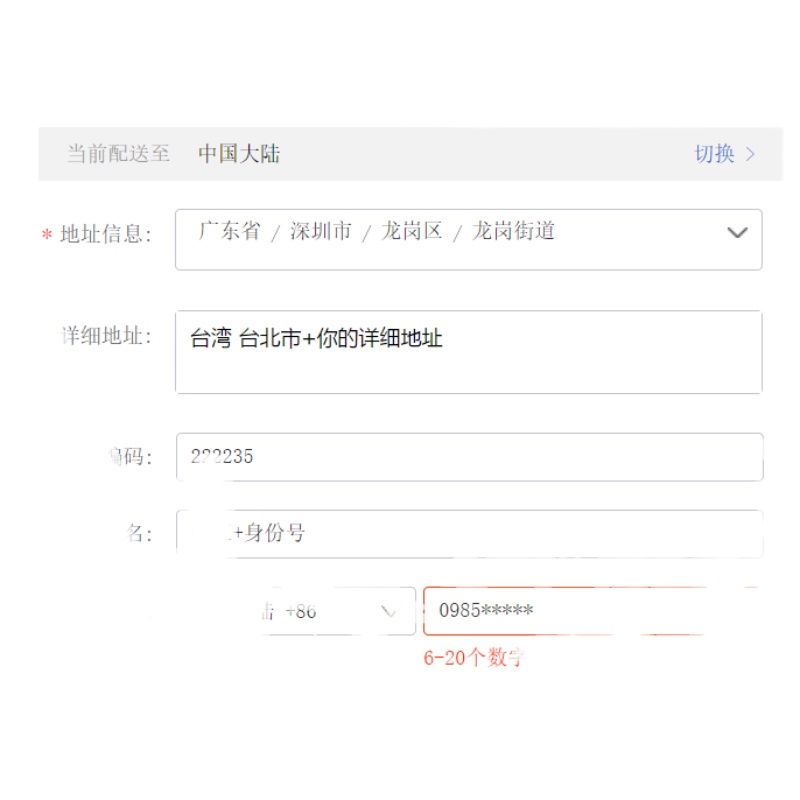This screenshot has height=800, width=800.
Task: Click the 切换 link to switch region
Action: click(714, 154)
